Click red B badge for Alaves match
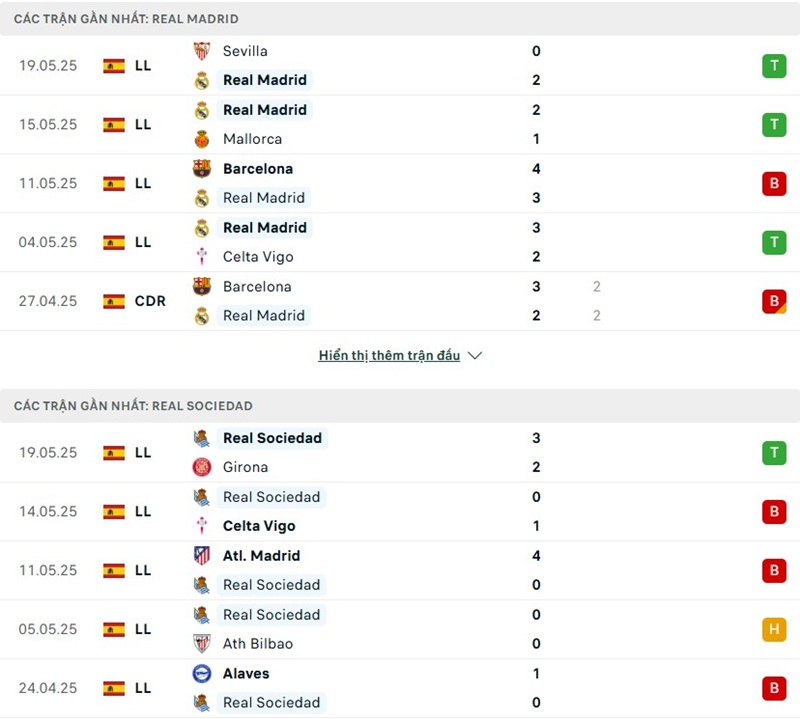The image size is (800, 719). pos(773,688)
